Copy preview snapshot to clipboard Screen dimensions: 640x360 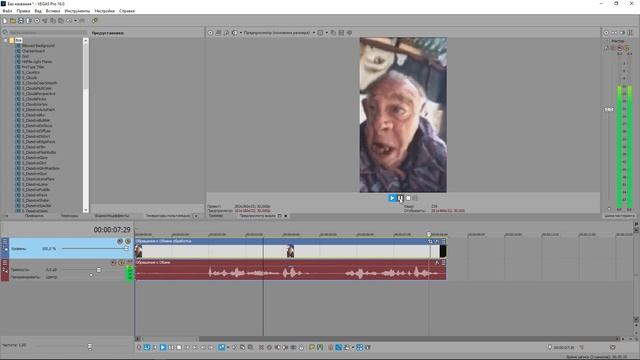333,33
